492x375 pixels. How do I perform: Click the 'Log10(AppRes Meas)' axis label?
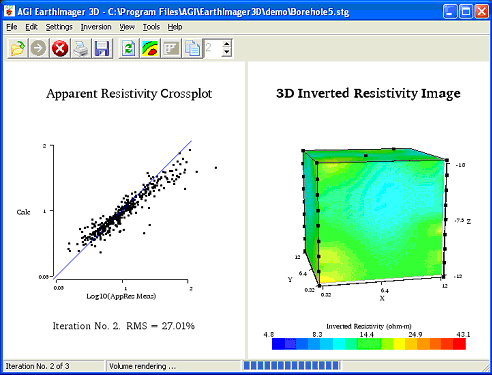pos(121,296)
